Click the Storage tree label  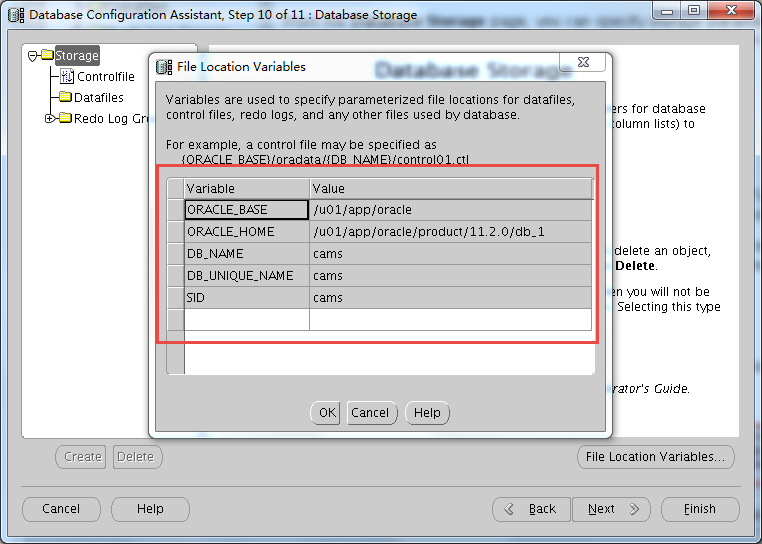[x=77, y=55]
